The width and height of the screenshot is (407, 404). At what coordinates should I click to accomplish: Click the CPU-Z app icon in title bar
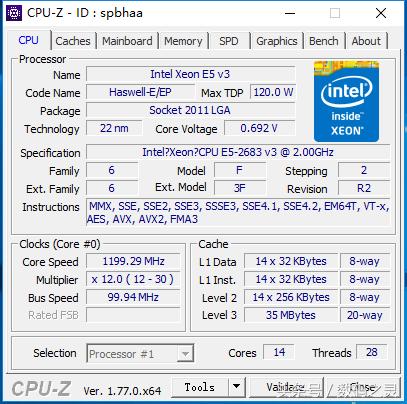point(14,13)
